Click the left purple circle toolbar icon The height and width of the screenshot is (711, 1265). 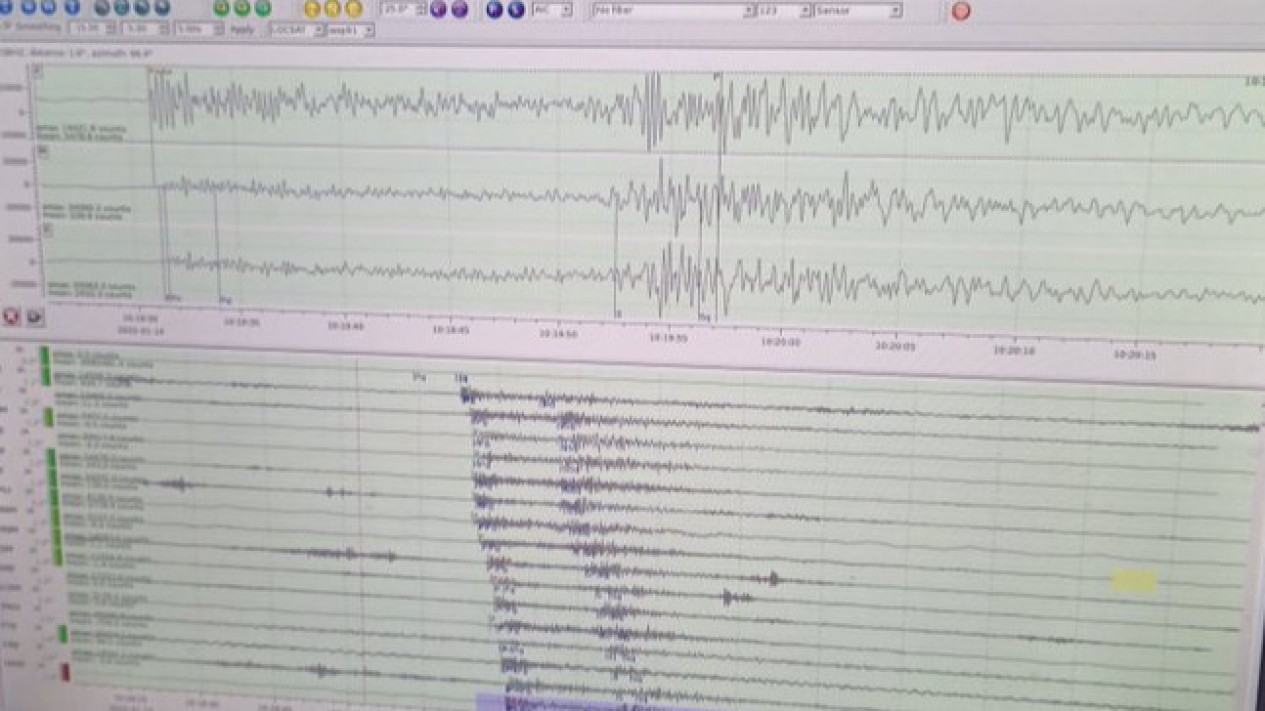[x=438, y=10]
